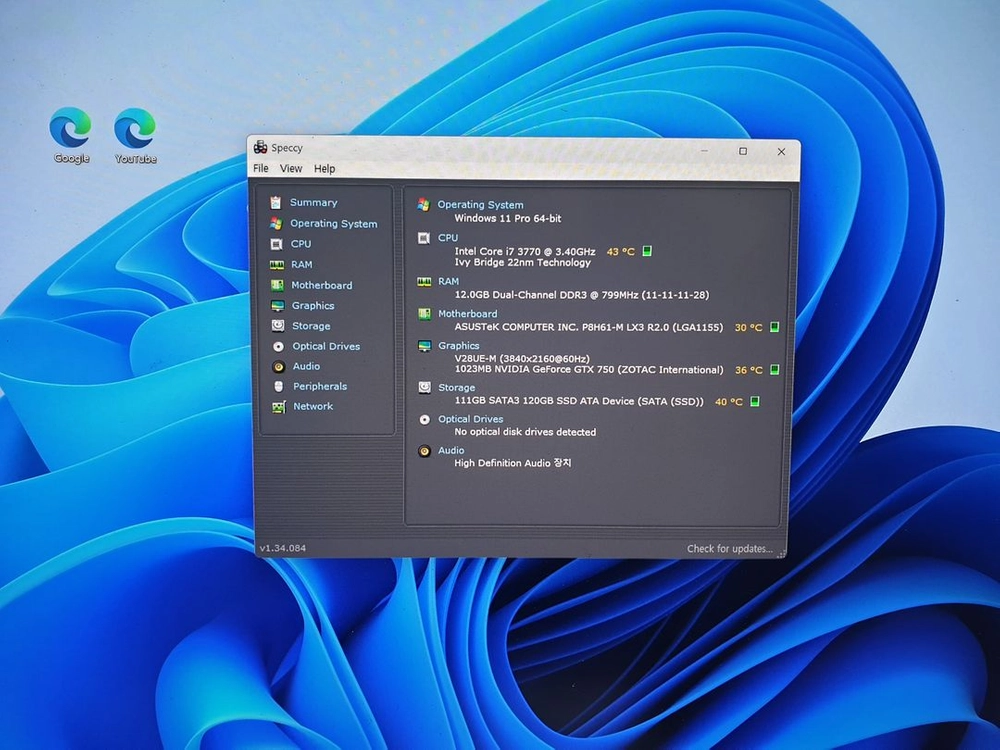Select Summary in the sidebar

[x=314, y=203]
